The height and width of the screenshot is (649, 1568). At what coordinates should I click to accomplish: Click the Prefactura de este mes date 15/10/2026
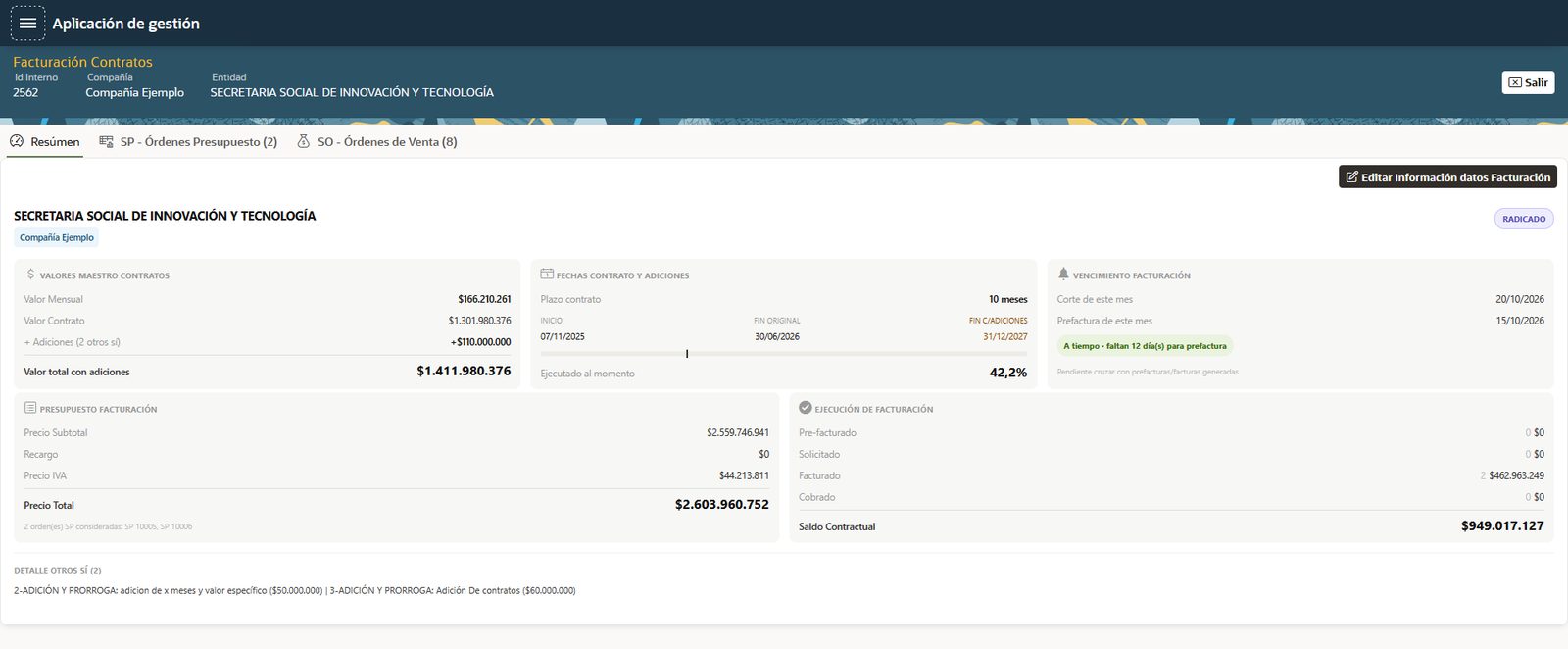pos(1520,321)
